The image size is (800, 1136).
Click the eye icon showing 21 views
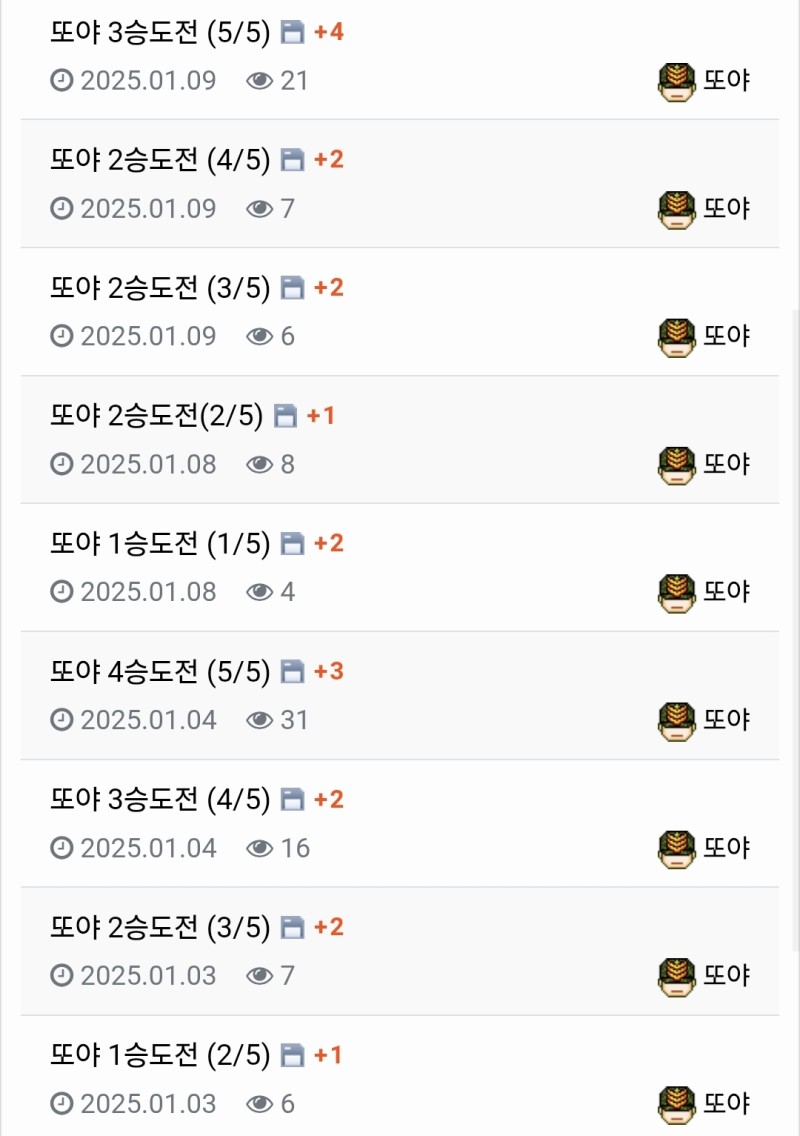click(260, 81)
